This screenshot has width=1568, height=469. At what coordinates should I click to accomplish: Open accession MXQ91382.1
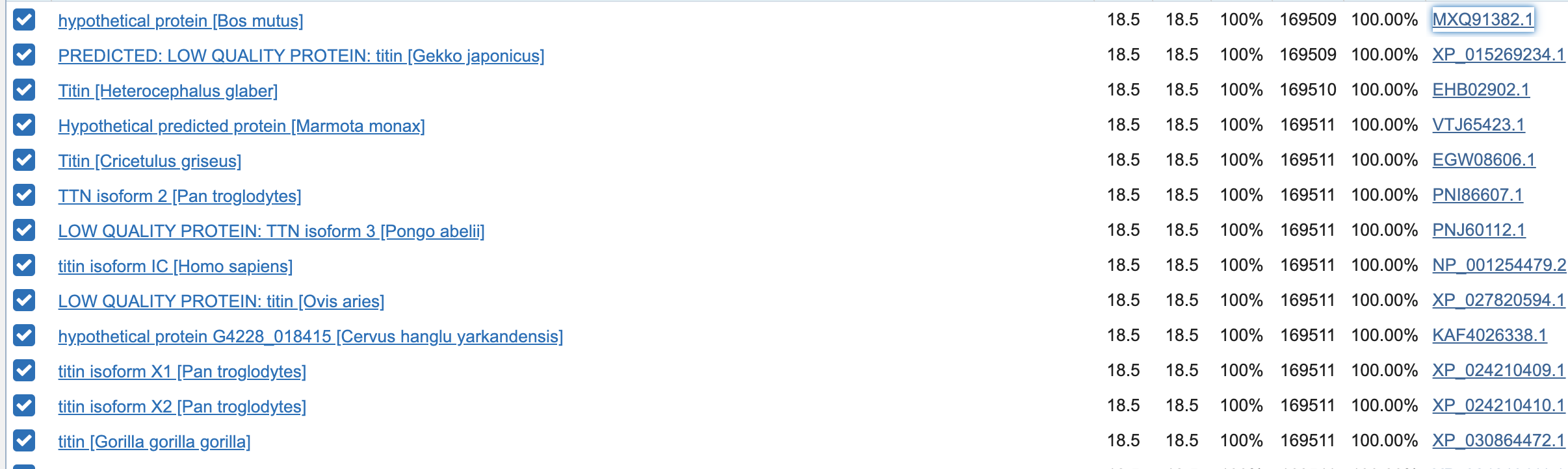(1482, 19)
